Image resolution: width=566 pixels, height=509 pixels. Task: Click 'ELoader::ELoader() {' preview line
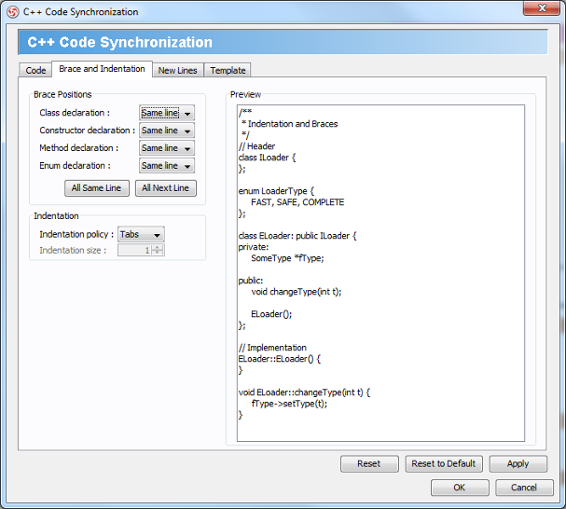(x=279, y=359)
